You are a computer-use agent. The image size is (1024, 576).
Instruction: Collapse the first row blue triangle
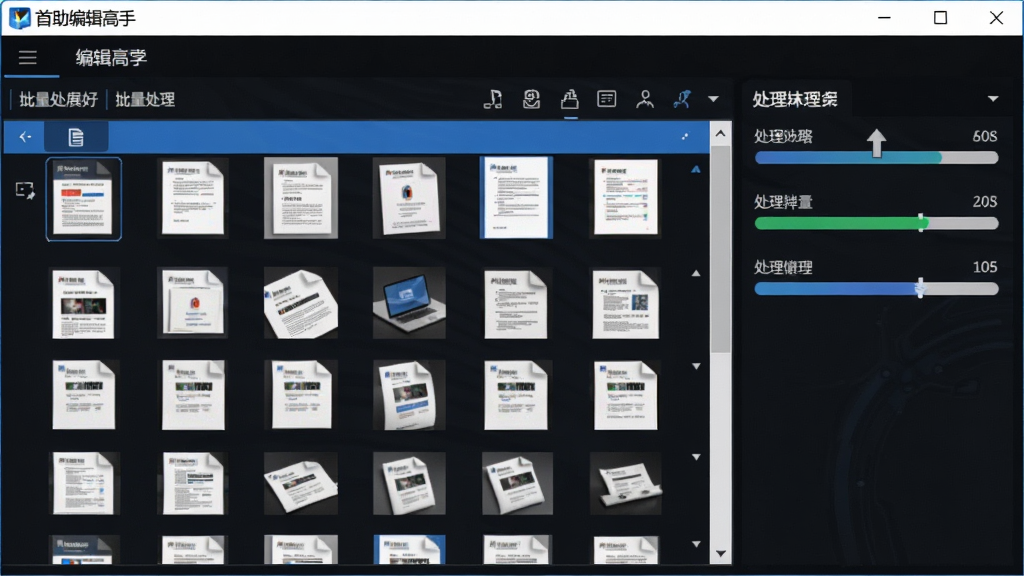click(x=696, y=169)
